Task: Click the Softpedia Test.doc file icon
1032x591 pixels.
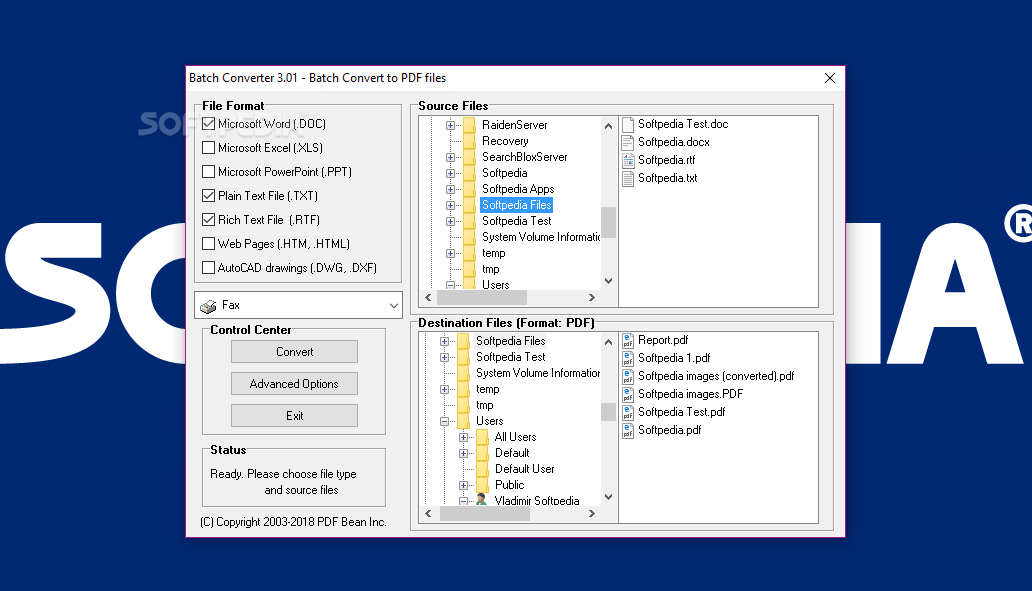Action: [628, 124]
